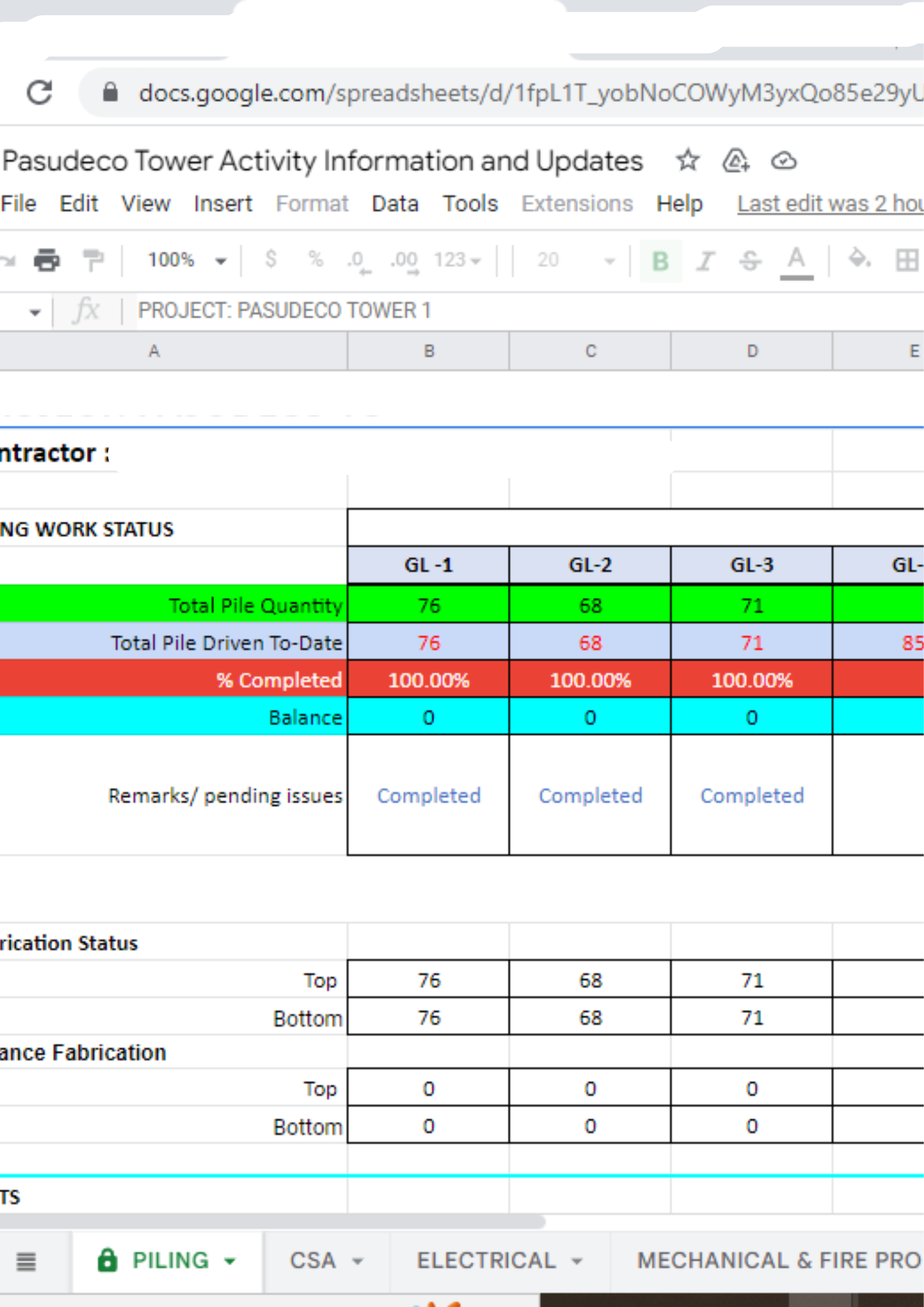Star the spreadsheet document

click(x=688, y=160)
